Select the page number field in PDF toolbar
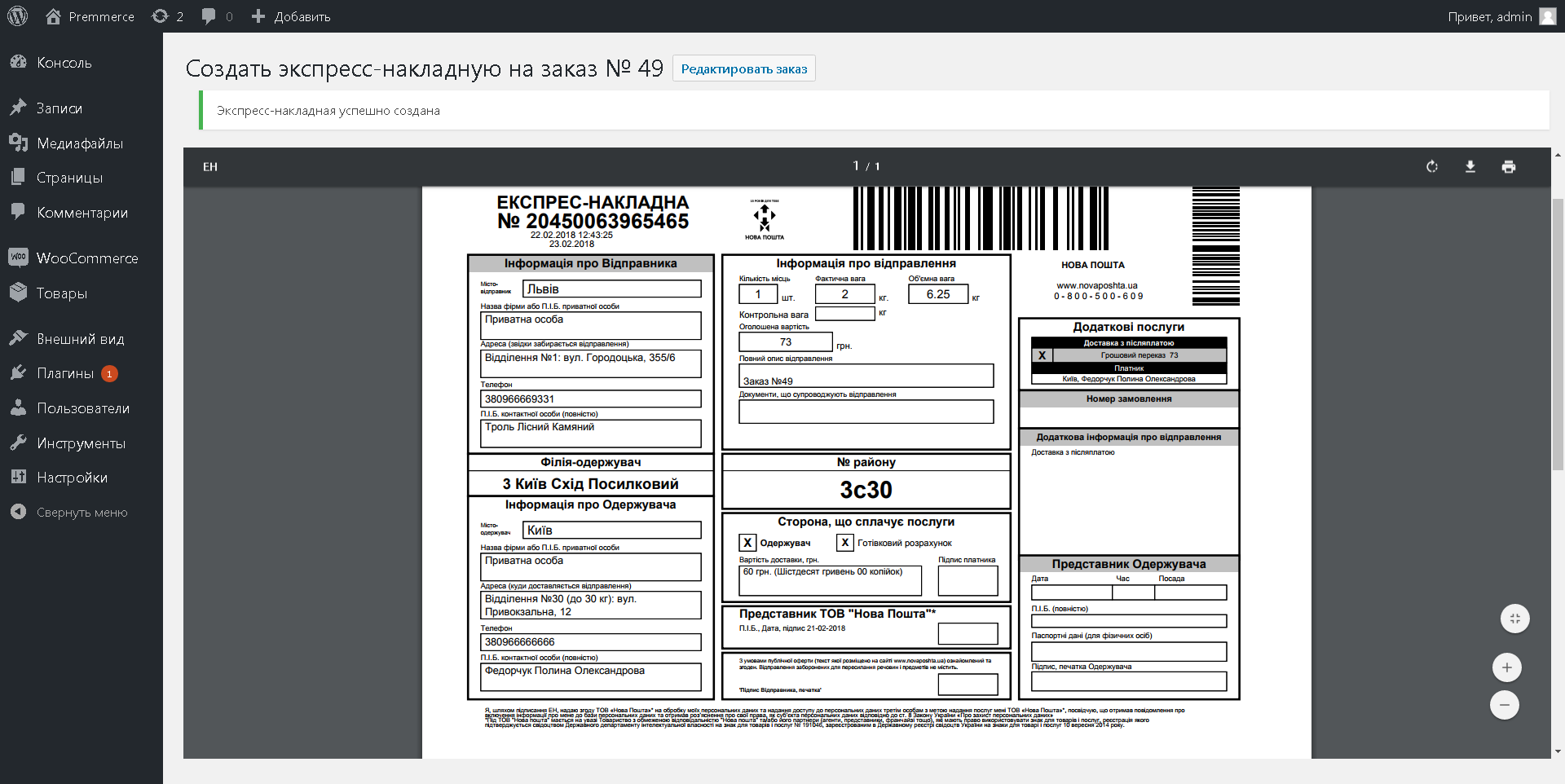 (x=856, y=165)
